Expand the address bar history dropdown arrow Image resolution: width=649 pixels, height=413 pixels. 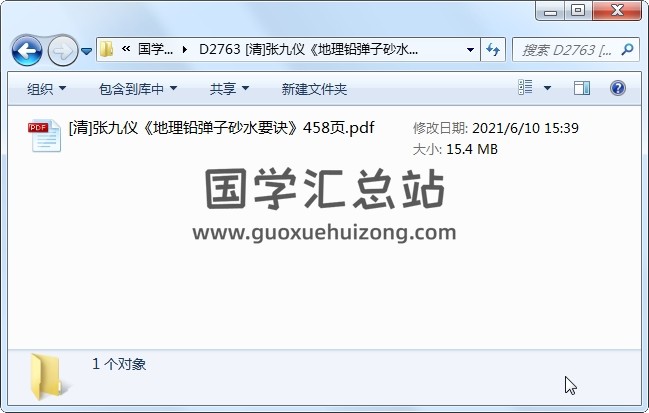coord(470,50)
